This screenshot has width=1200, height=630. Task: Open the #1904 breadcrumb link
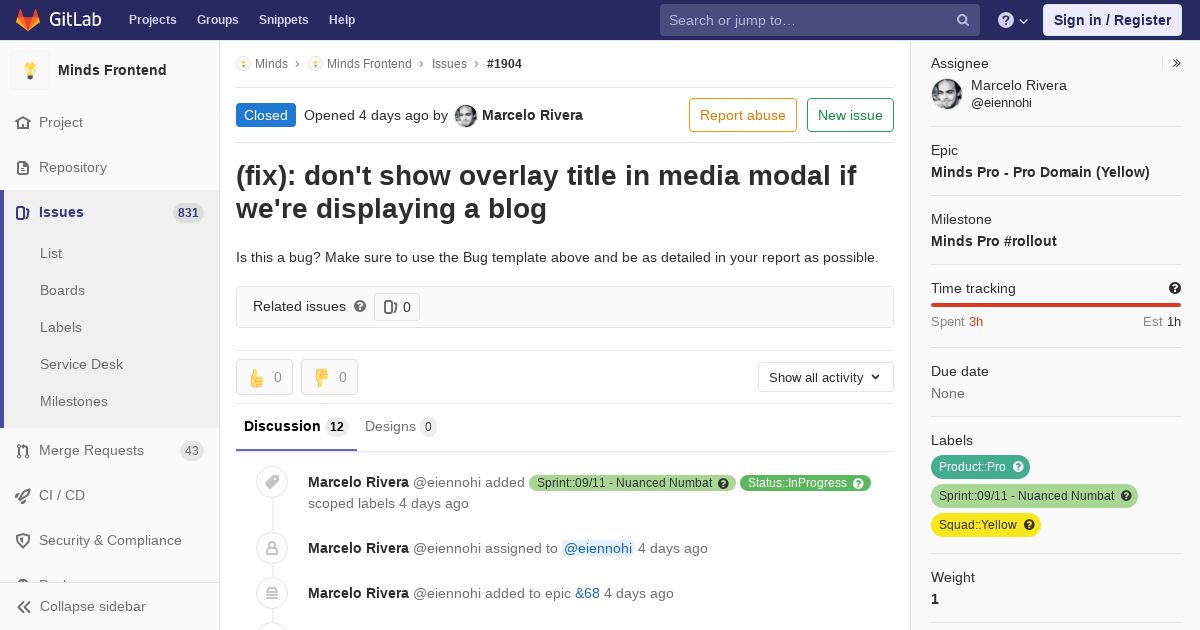[x=504, y=64]
